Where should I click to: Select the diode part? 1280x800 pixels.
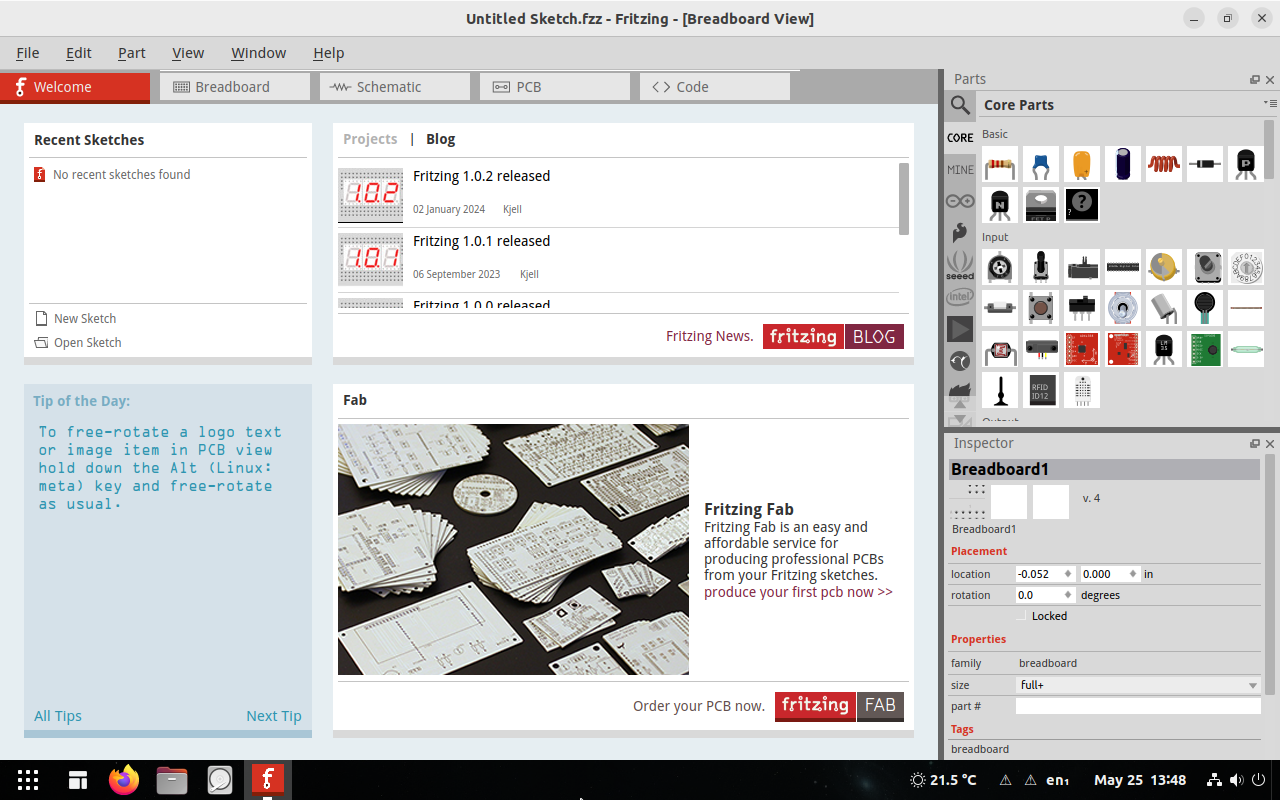tap(1205, 164)
